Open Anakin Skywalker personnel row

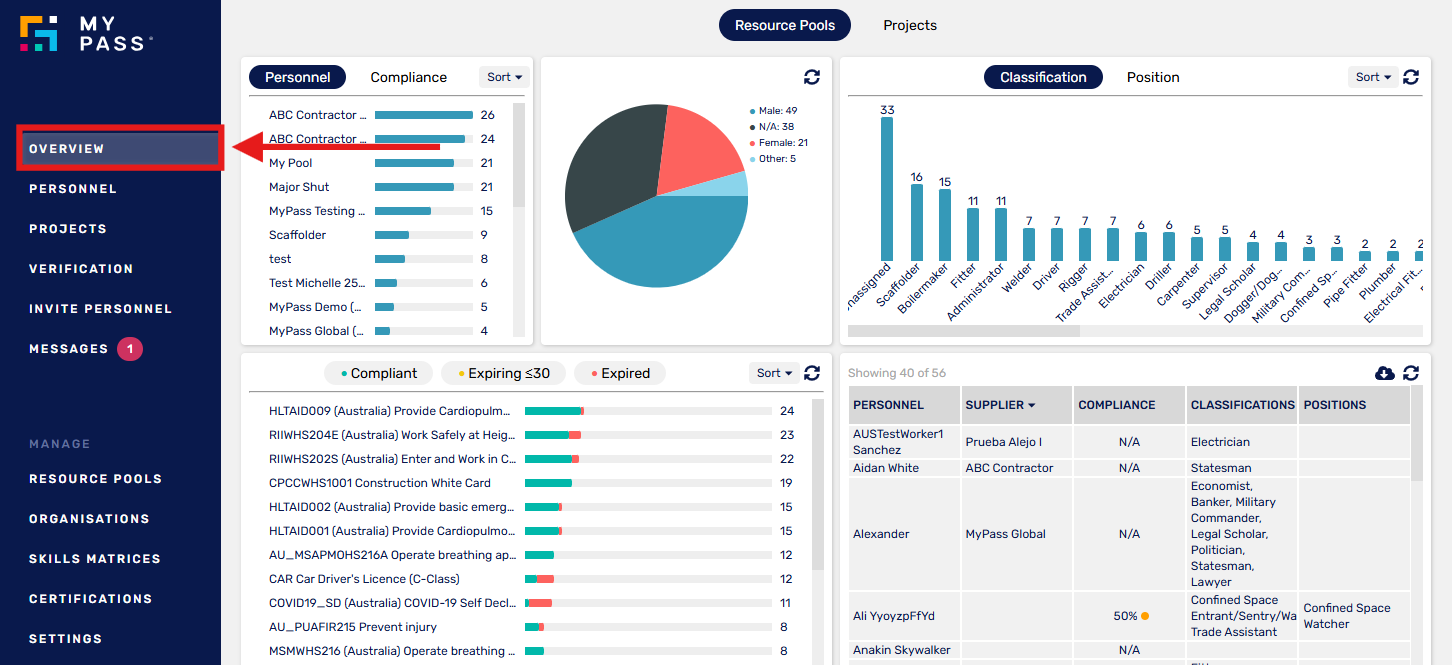(x=1129, y=650)
